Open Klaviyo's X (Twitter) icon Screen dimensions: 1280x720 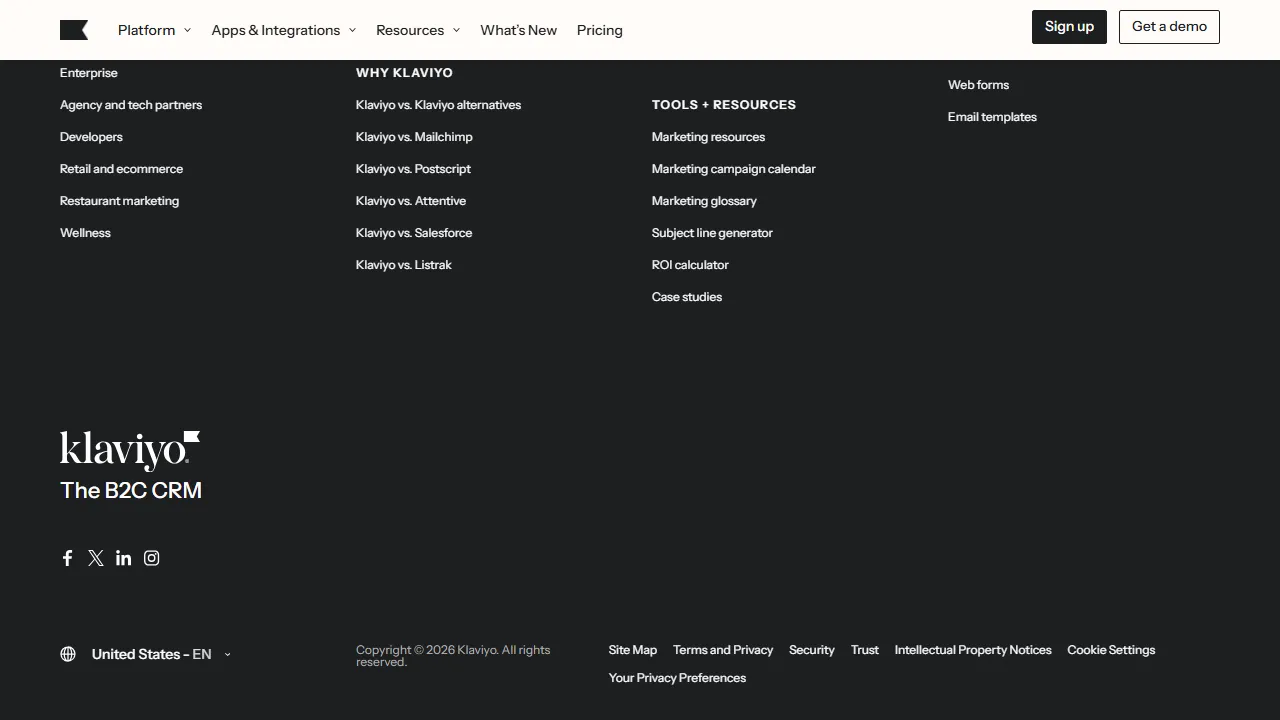96,558
